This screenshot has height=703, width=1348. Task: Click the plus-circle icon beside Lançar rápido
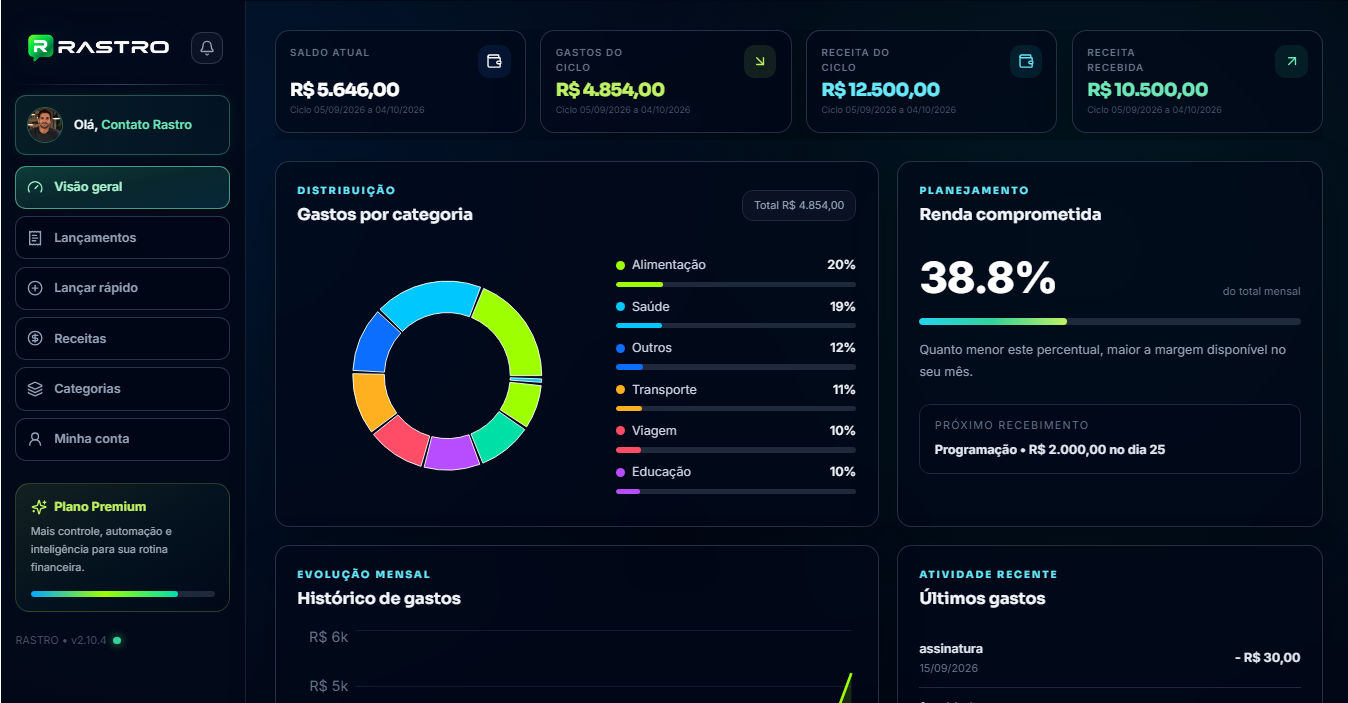[35, 288]
